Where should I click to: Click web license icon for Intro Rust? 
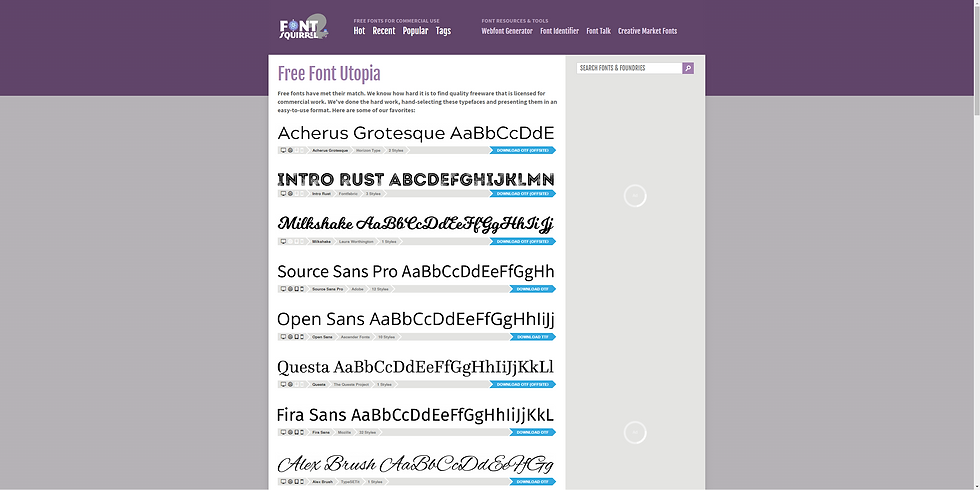coord(290,194)
